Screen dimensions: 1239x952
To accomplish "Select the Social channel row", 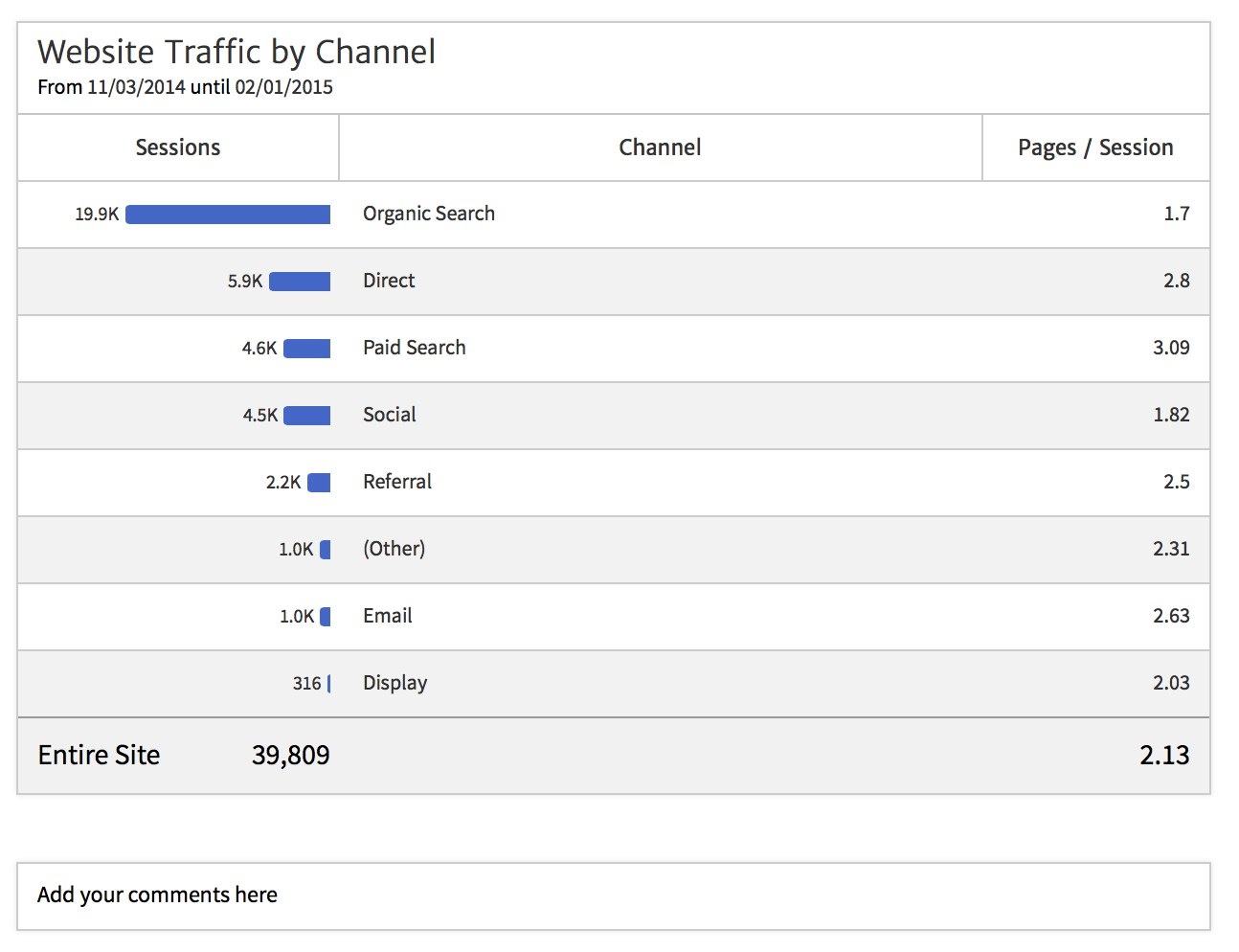I will coord(389,415).
